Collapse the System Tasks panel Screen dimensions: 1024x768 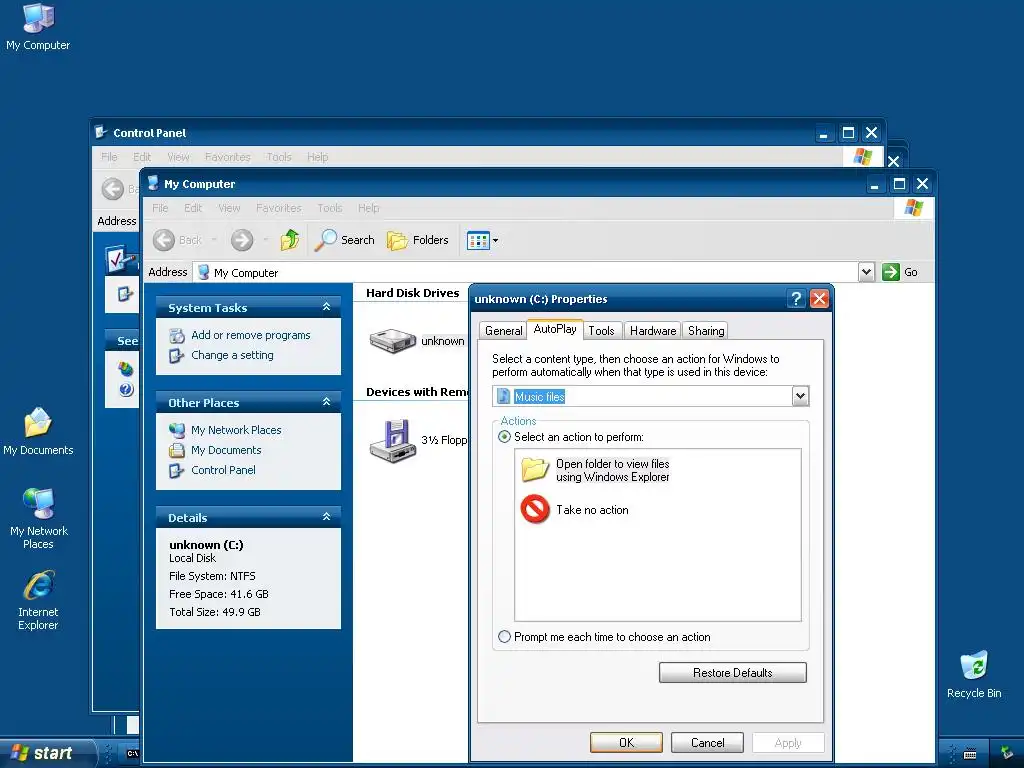(327, 307)
